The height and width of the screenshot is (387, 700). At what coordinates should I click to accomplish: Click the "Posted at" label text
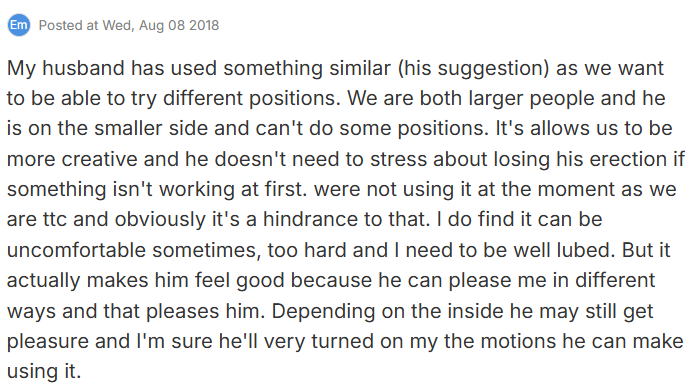(x=68, y=25)
